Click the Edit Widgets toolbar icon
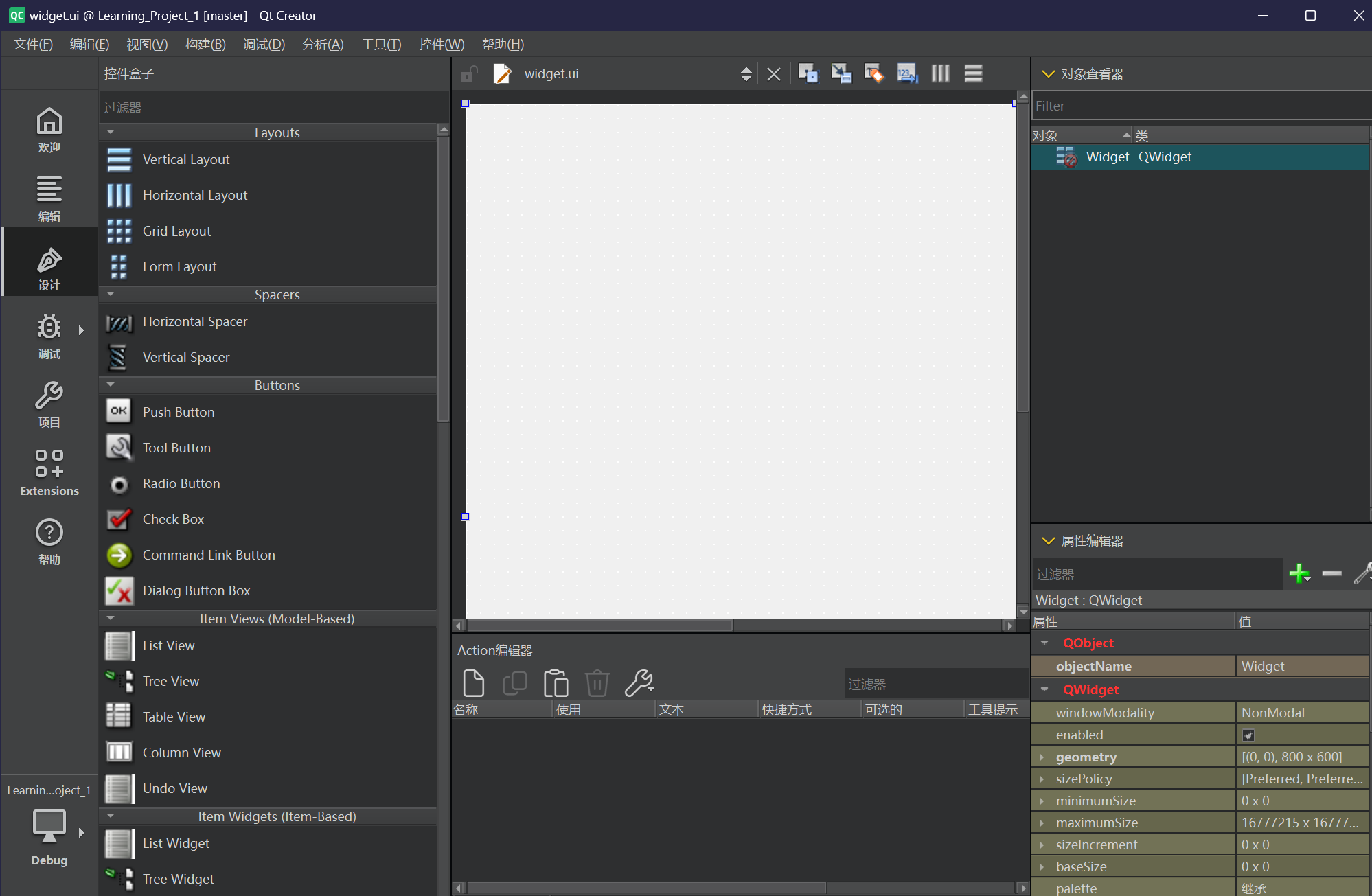The image size is (1372, 896). (808, 73)
